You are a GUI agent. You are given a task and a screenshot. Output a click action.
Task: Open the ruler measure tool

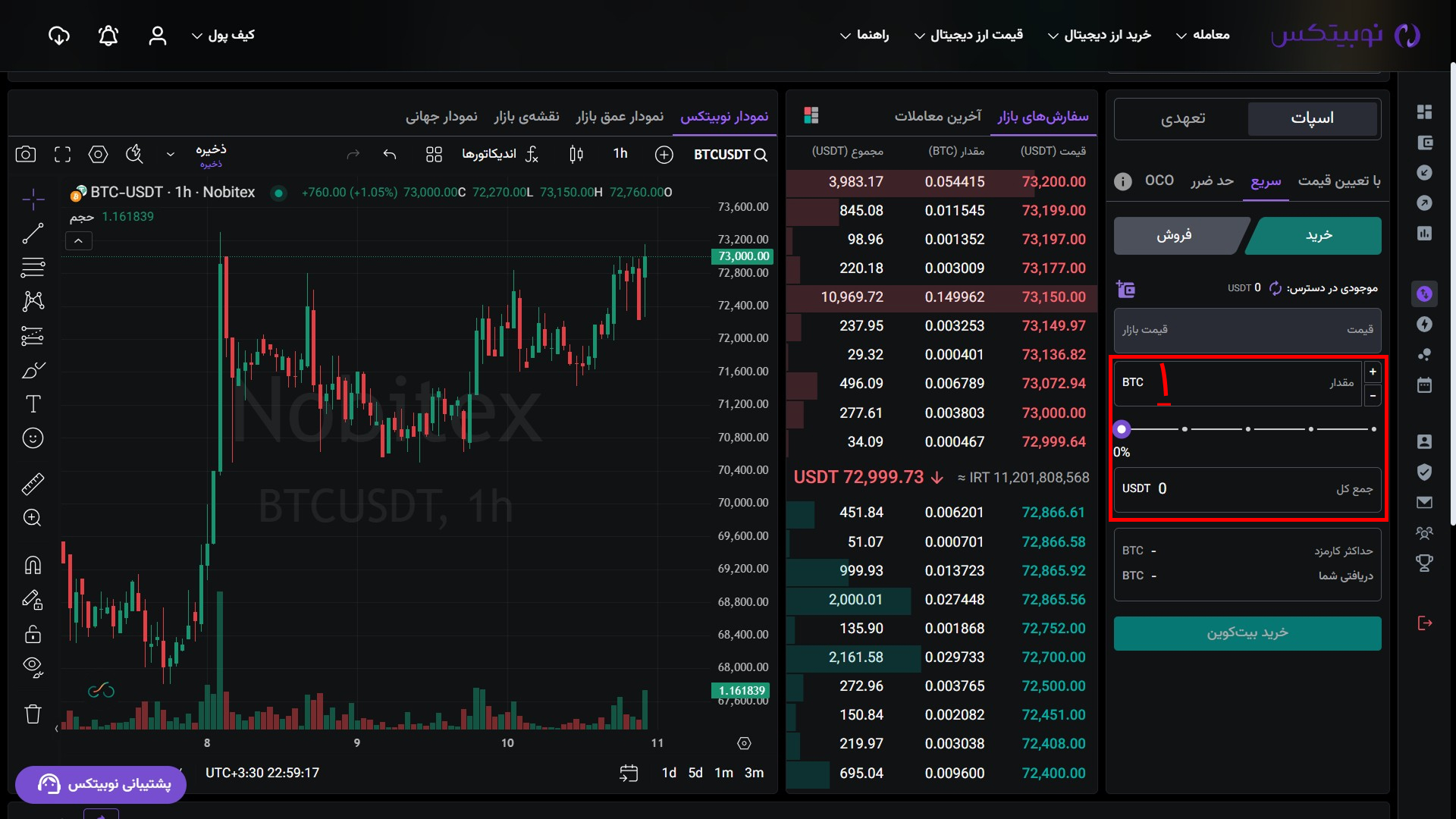(x=33, y=484)
